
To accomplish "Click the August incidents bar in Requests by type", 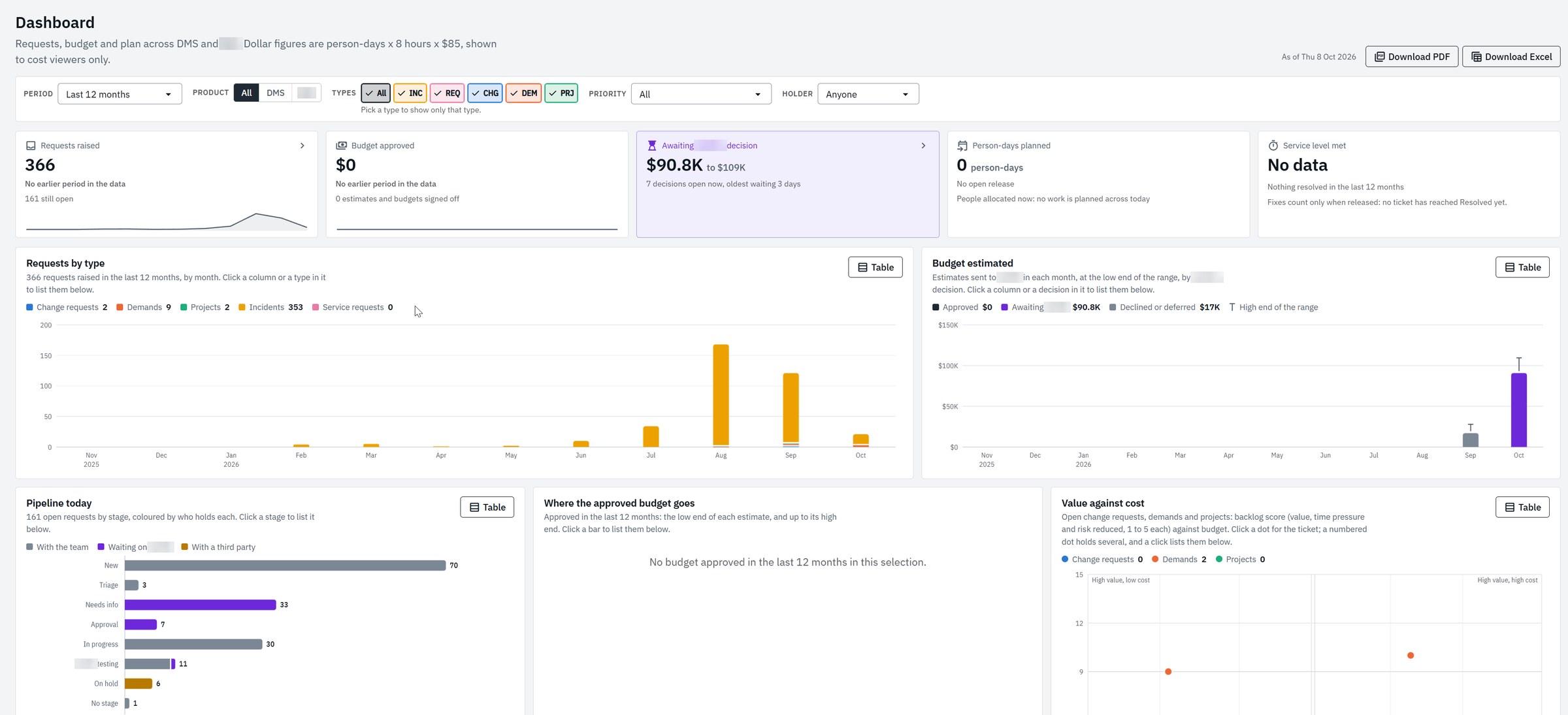I will 721,394.
